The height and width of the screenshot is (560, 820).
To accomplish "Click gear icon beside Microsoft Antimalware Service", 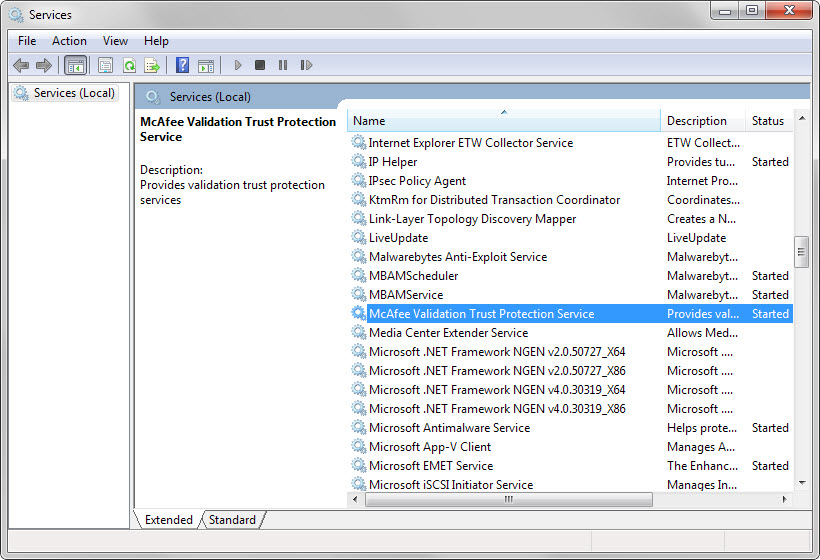I will tap(359, 427).
